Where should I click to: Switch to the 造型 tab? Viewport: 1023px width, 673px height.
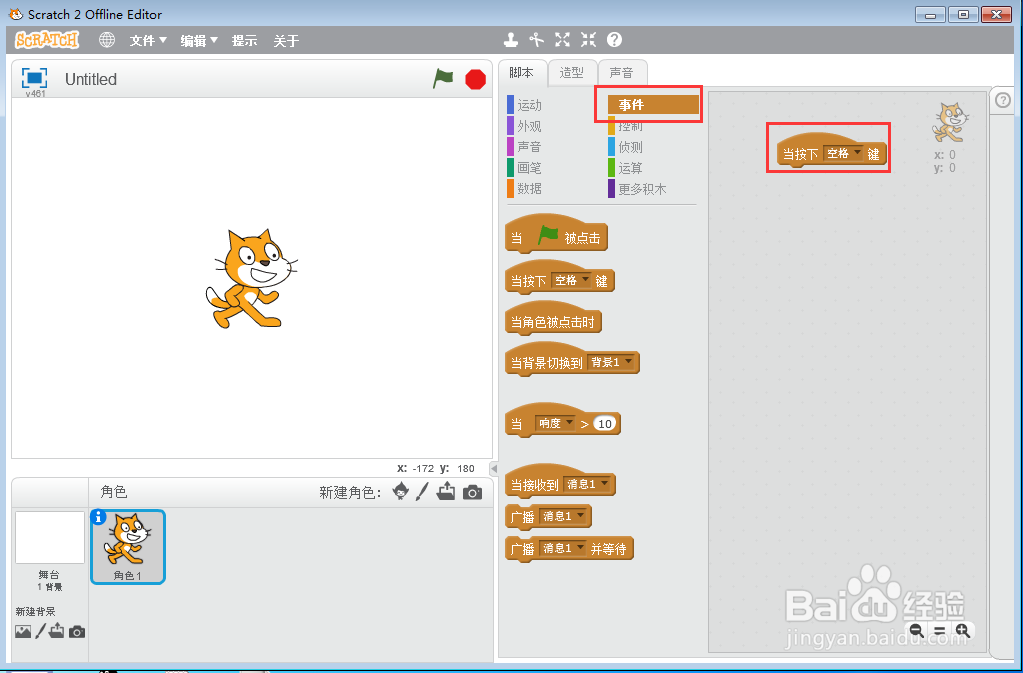[571, 72]
